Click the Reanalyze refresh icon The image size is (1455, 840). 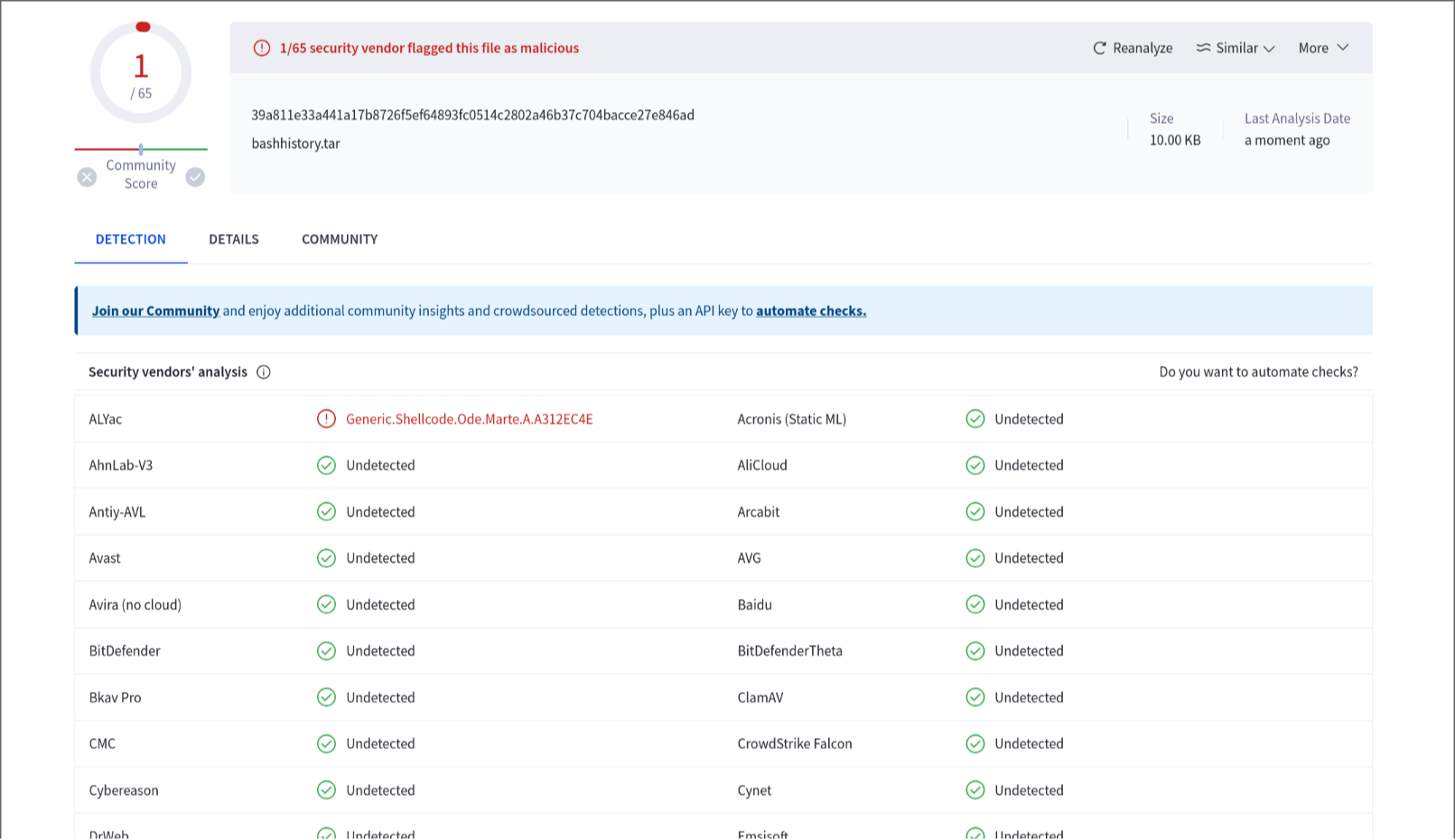pyautogui.click(x=1099, y=48)
